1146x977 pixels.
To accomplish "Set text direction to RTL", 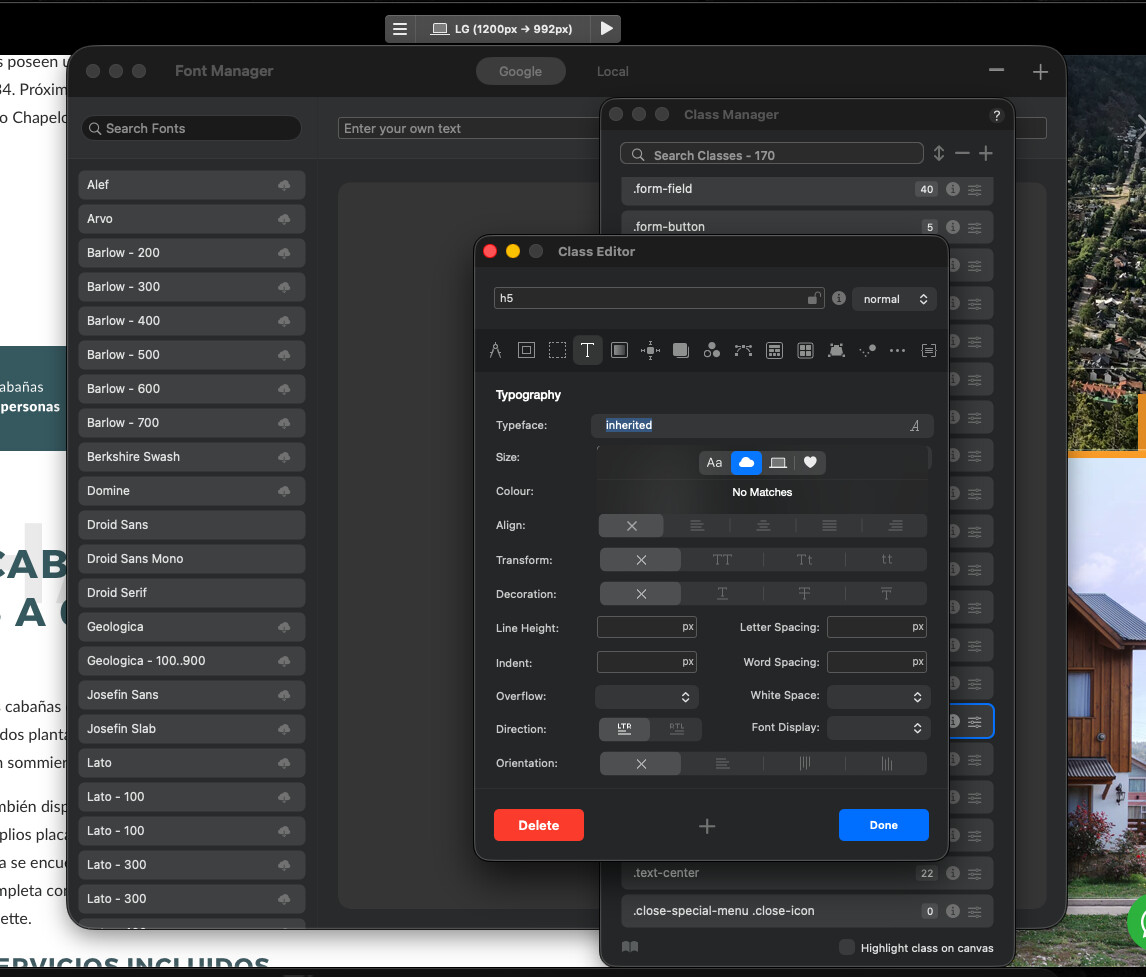I will point(677,729).
